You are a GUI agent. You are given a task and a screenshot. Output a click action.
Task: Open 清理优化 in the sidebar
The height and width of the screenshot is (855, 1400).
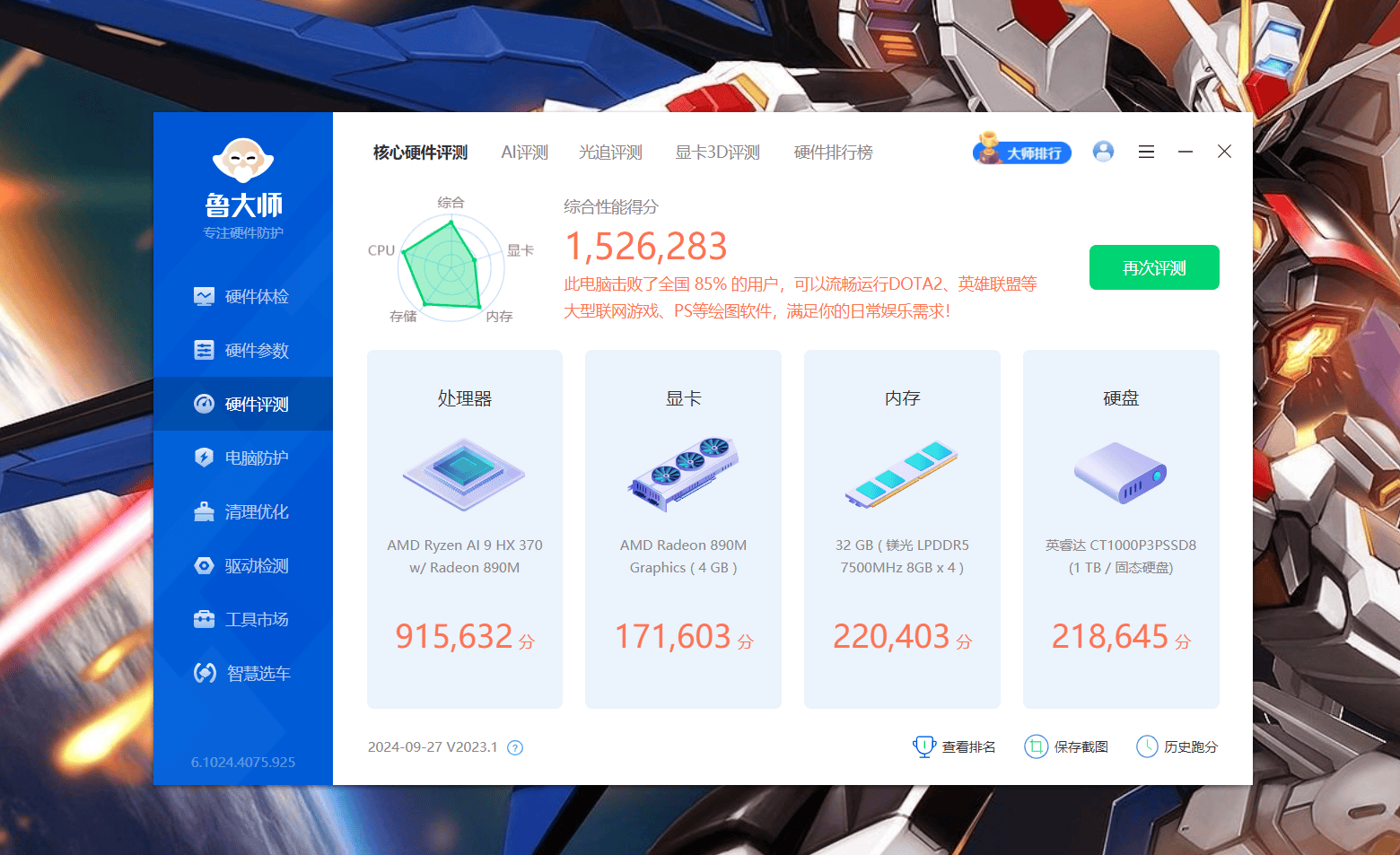tap(243, 511)
